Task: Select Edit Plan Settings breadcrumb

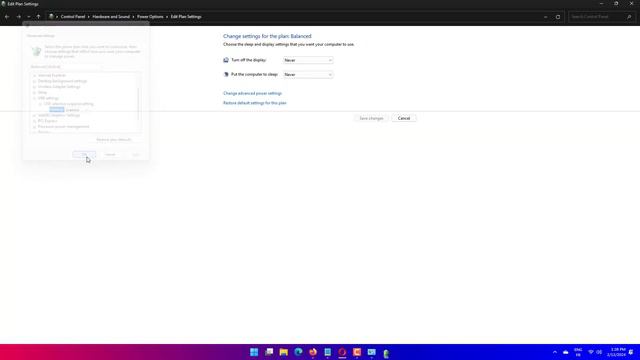Action: click(186, 17)
